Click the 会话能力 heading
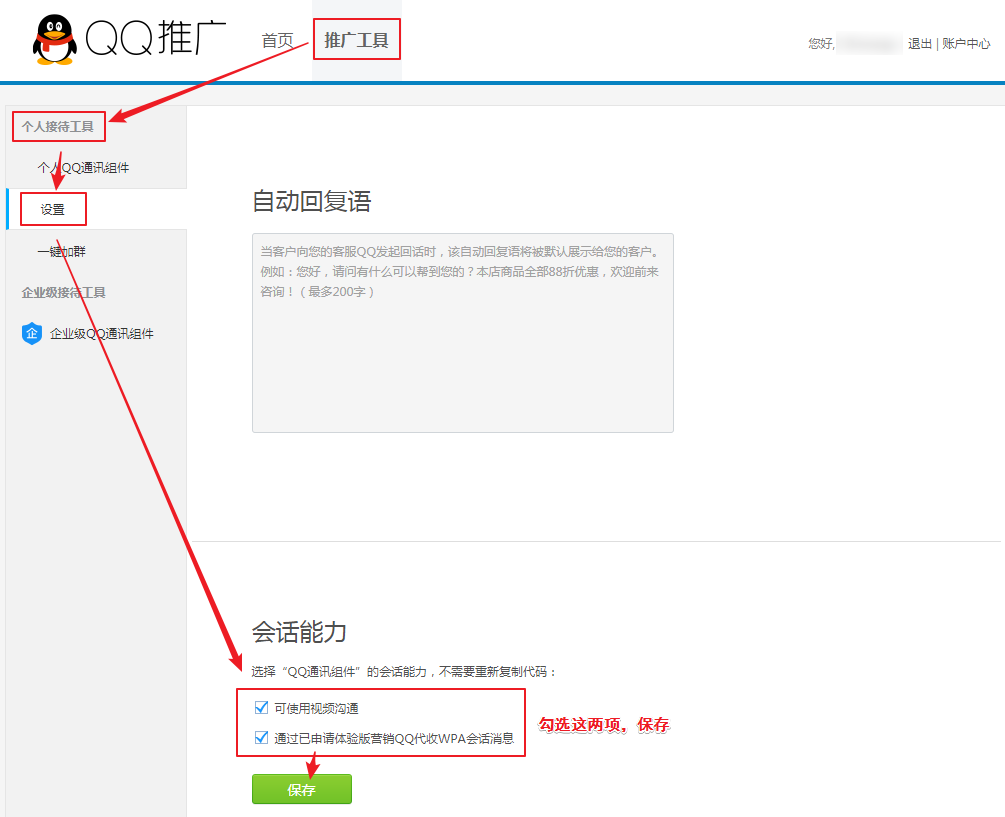Viewport: 1005px width, 817px height. [299, 632]
